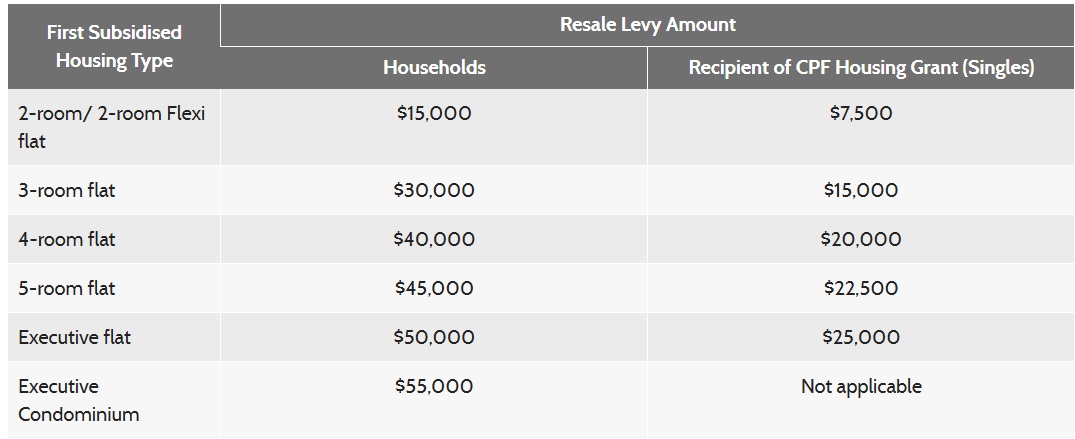This screenshot has width=1075, height=439.
Task: Click the $45,000 Households levy cell
Action: coord(434,288)
